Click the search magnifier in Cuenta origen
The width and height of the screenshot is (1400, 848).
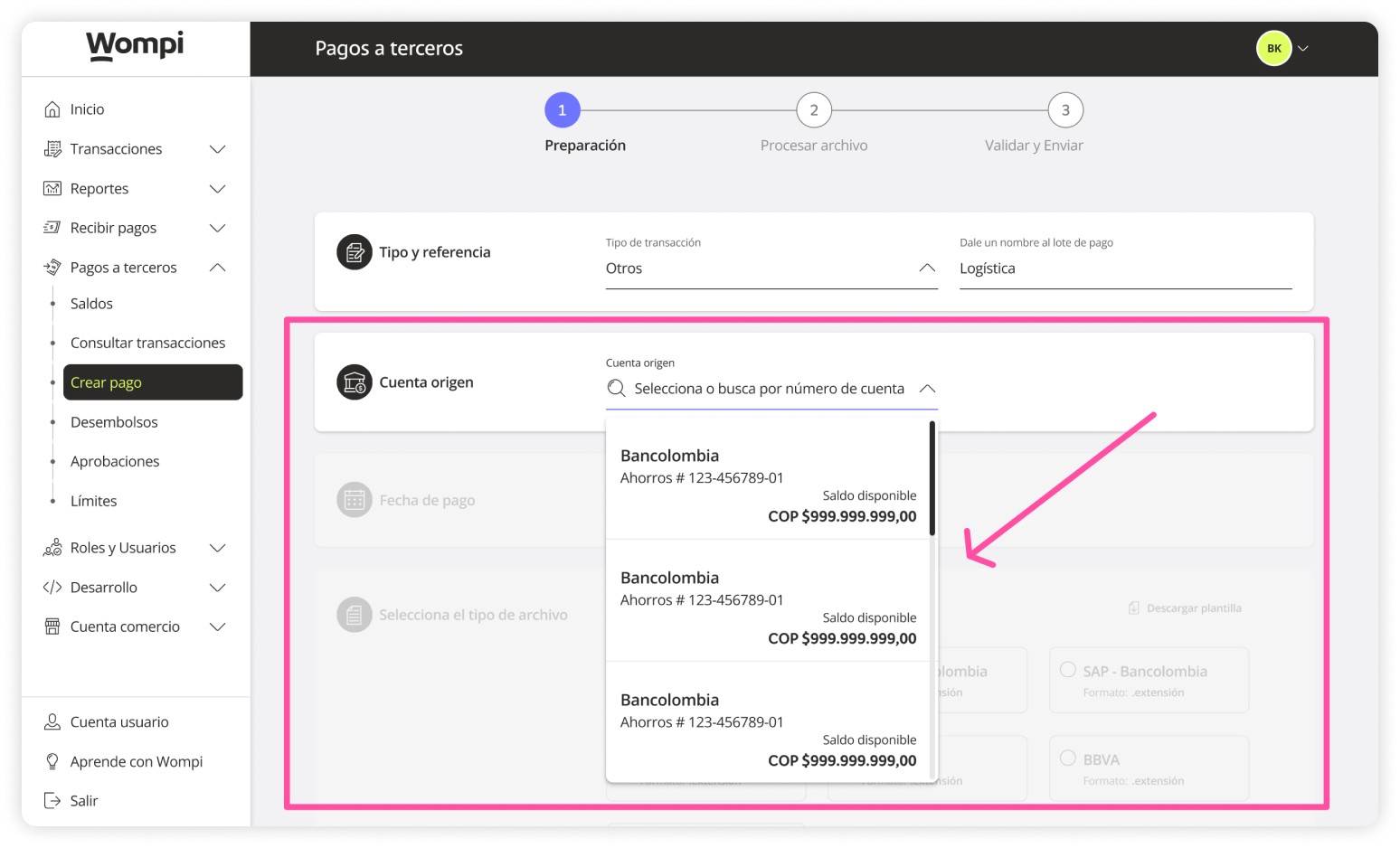point(617,389)
